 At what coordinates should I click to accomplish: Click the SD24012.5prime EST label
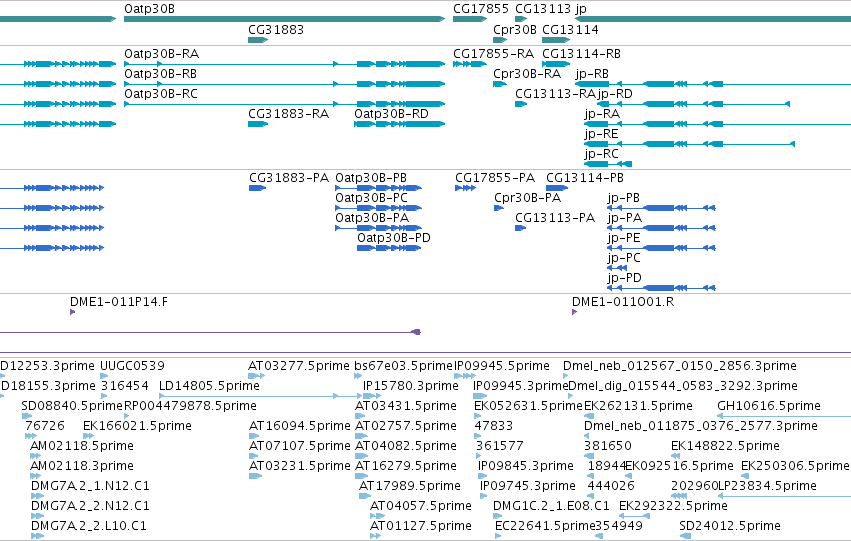(x=730, y=526)
